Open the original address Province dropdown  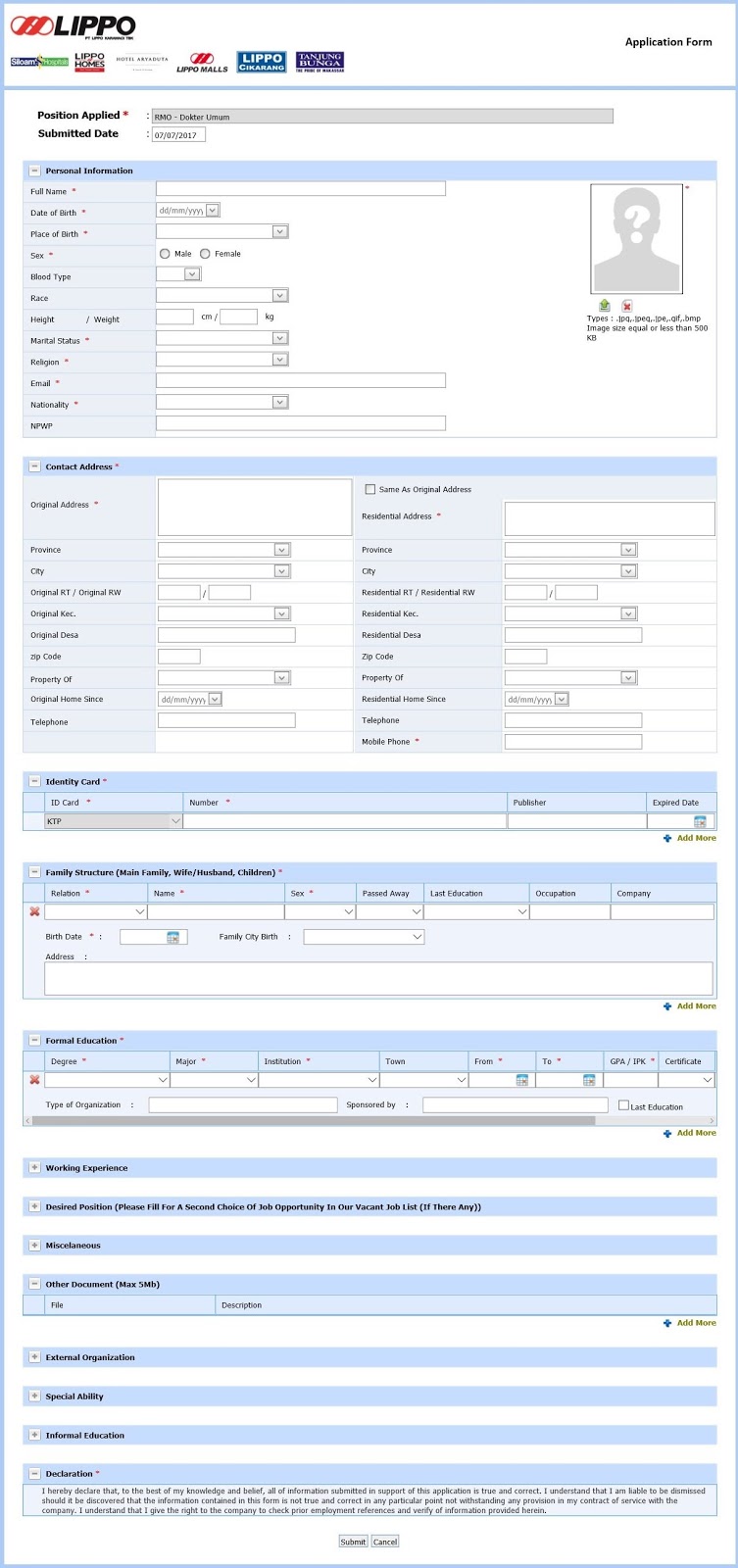click(223, 550)
